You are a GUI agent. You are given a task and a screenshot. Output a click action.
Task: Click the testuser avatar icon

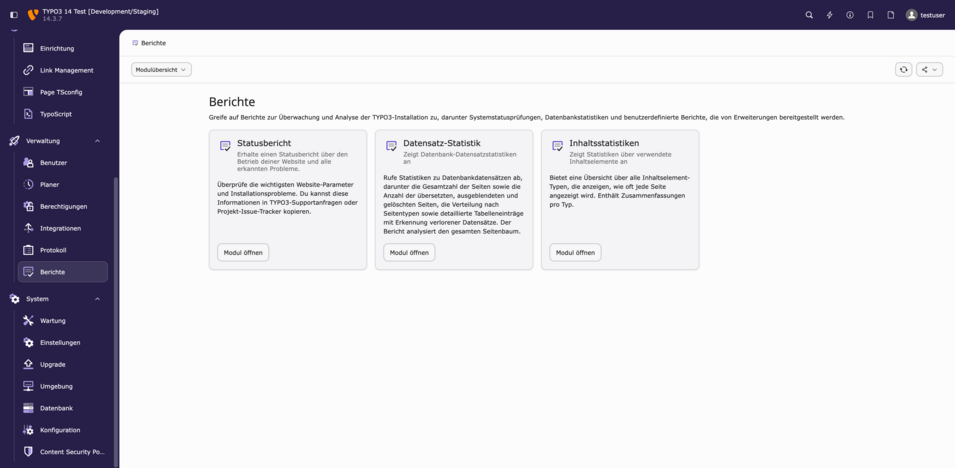911,15
